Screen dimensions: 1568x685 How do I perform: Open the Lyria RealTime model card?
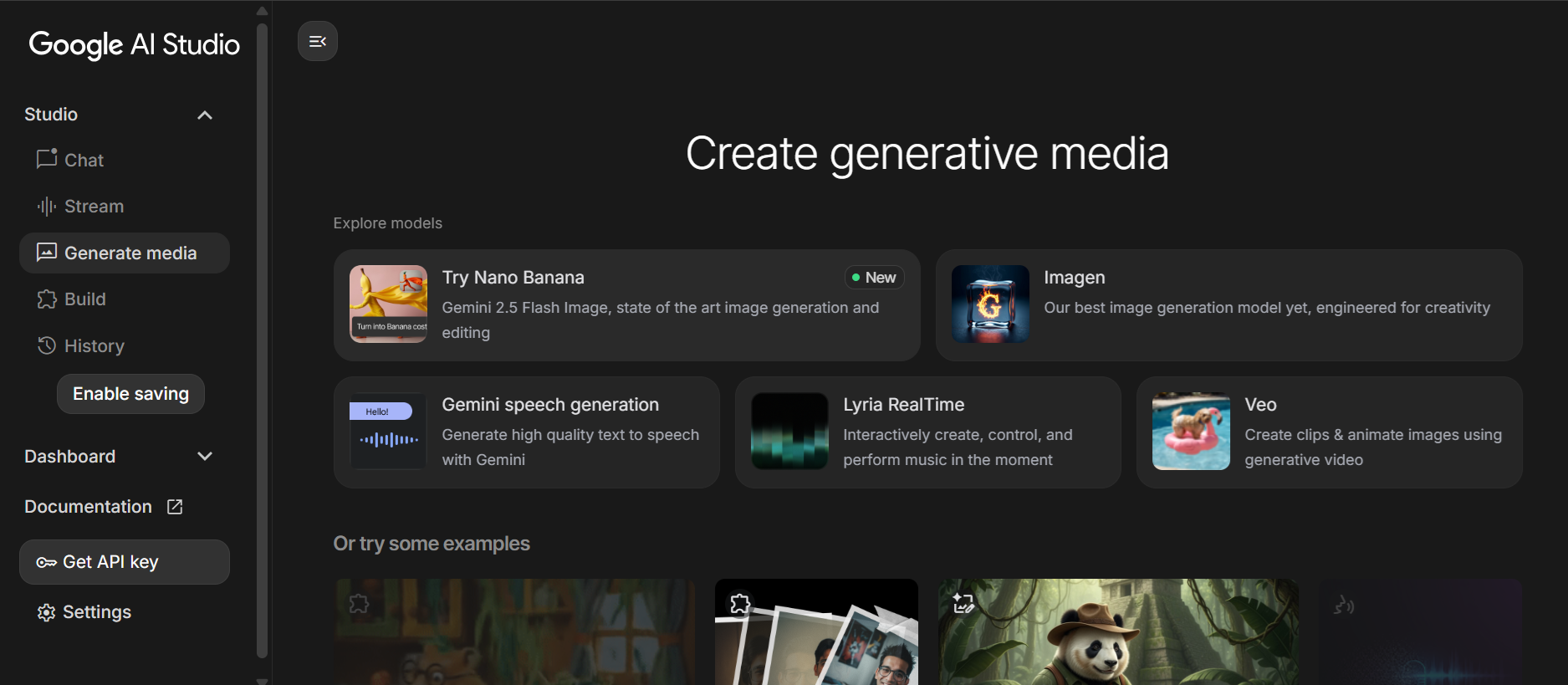point(928,432)
